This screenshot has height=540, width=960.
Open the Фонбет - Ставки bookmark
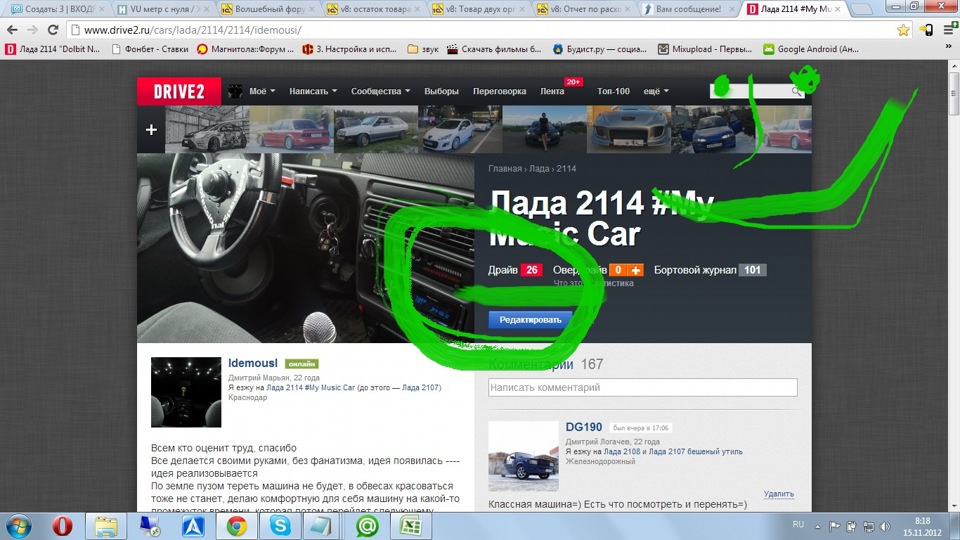[150, 49]
